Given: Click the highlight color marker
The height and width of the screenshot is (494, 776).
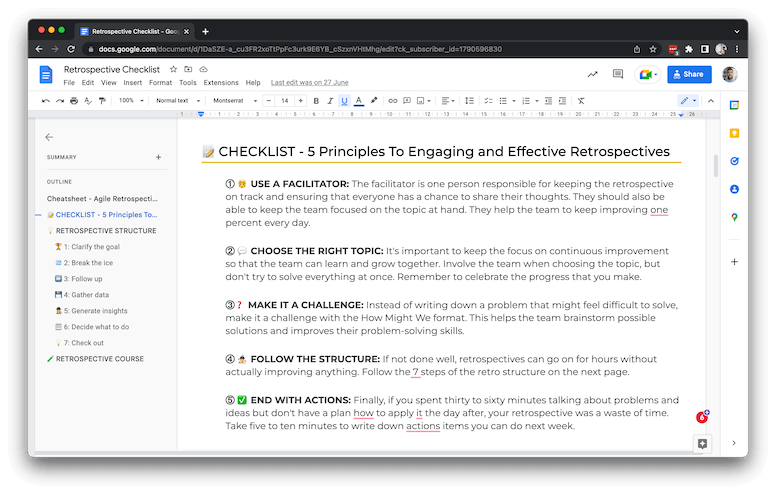Looking at the screenshot, I should tap(374, 101).
